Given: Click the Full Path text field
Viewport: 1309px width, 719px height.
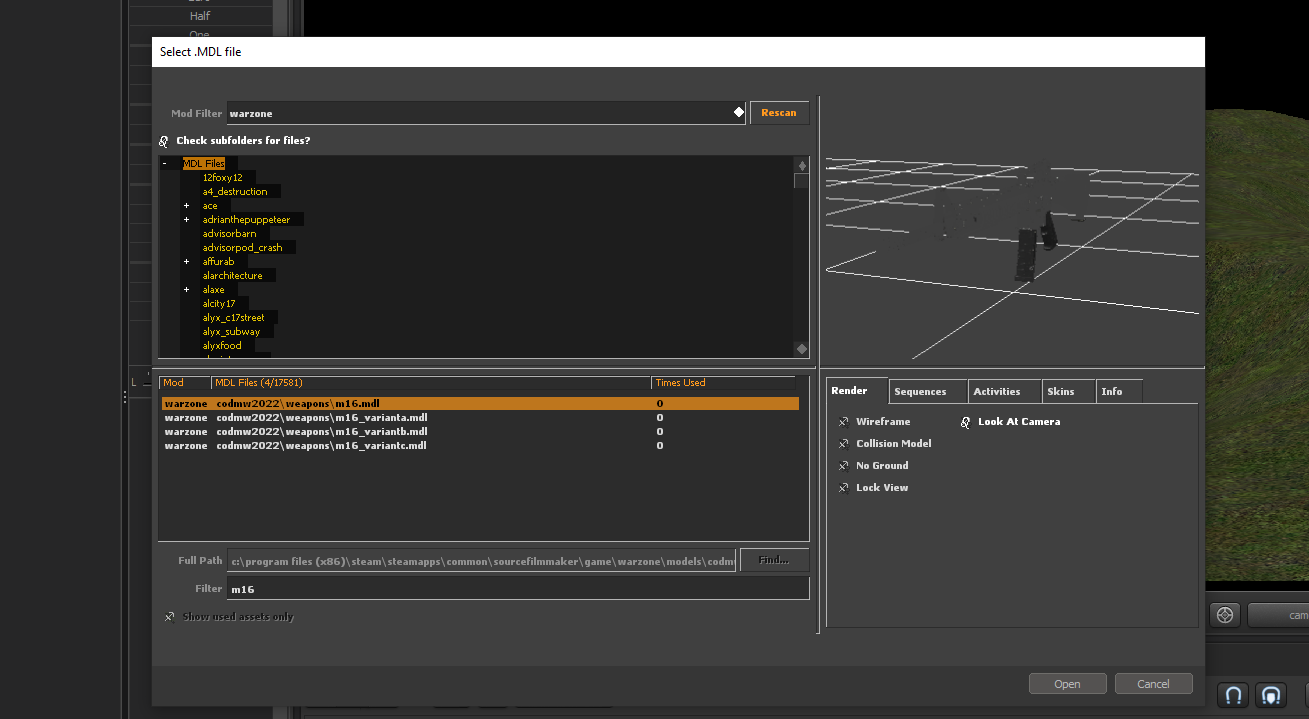Looking at the screenshot, I should point(481,560).
